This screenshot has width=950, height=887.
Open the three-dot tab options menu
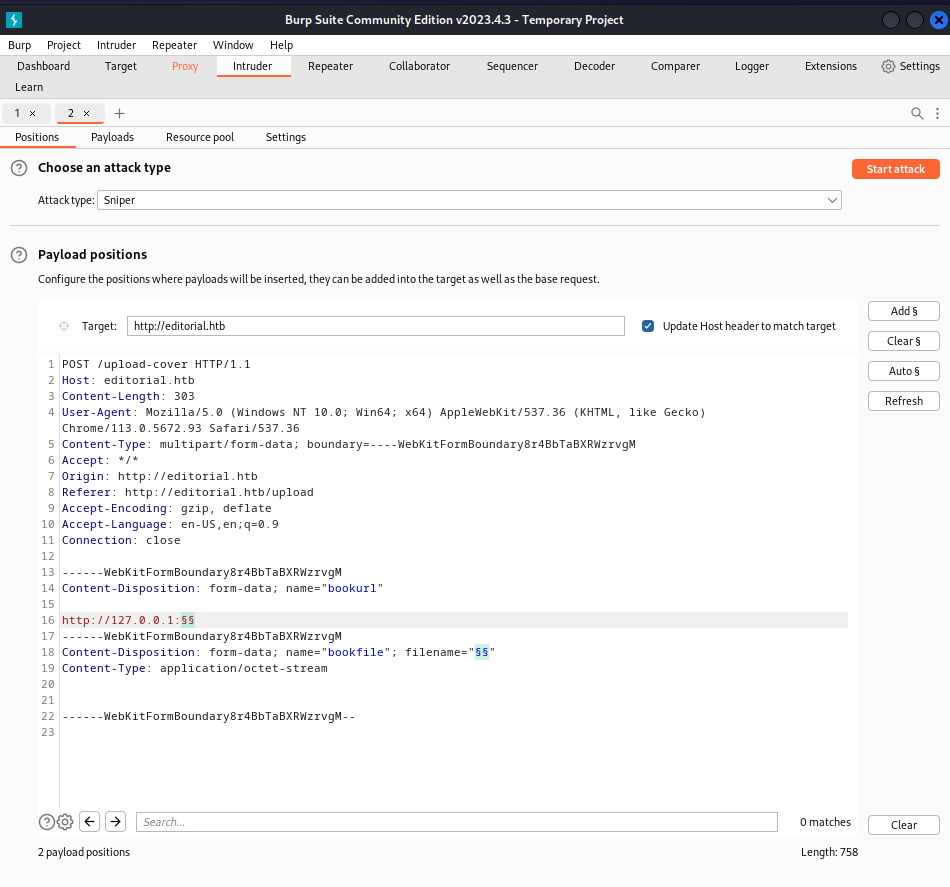click(x=937, y=113)
